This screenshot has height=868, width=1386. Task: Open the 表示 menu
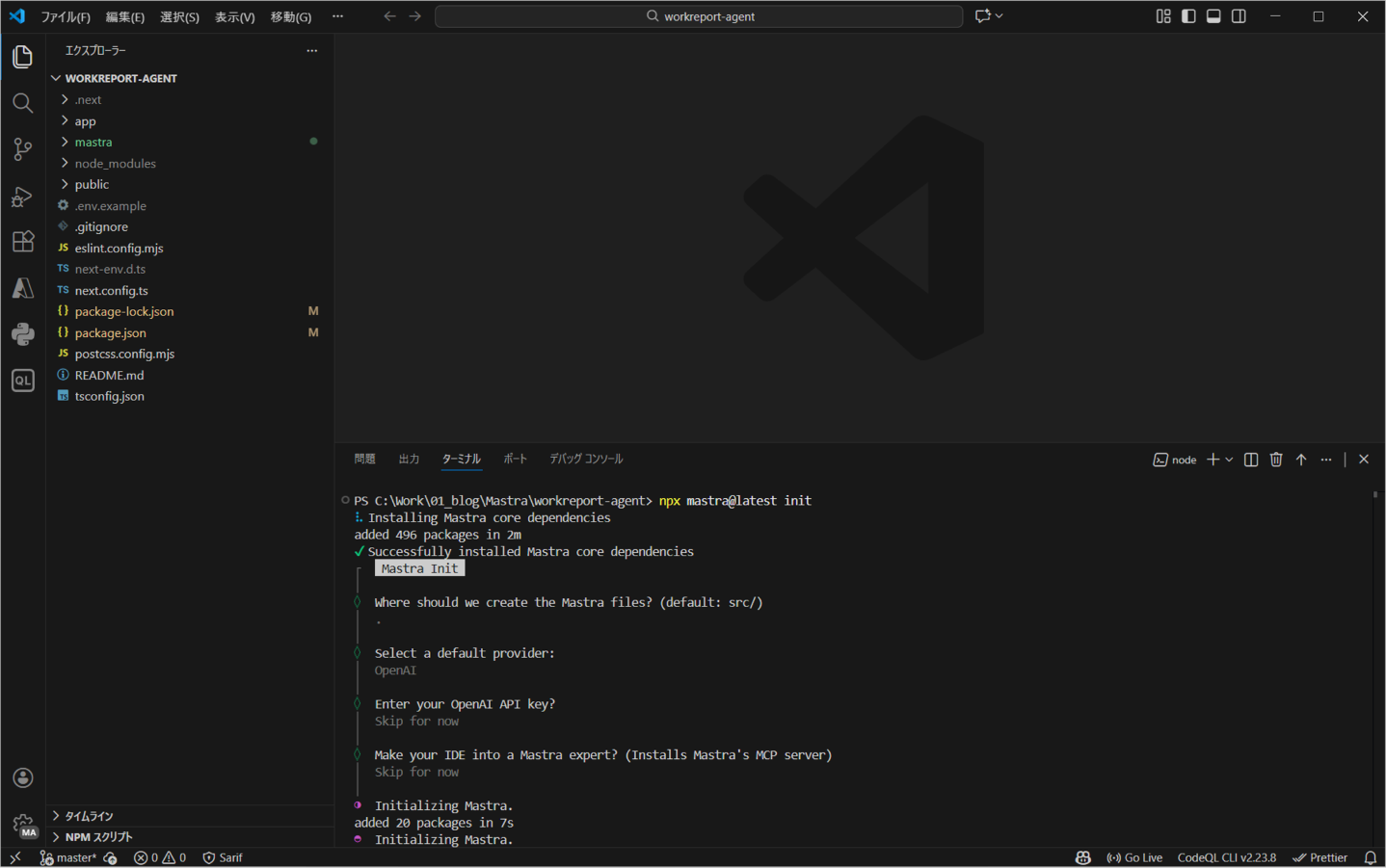point(234,15)
